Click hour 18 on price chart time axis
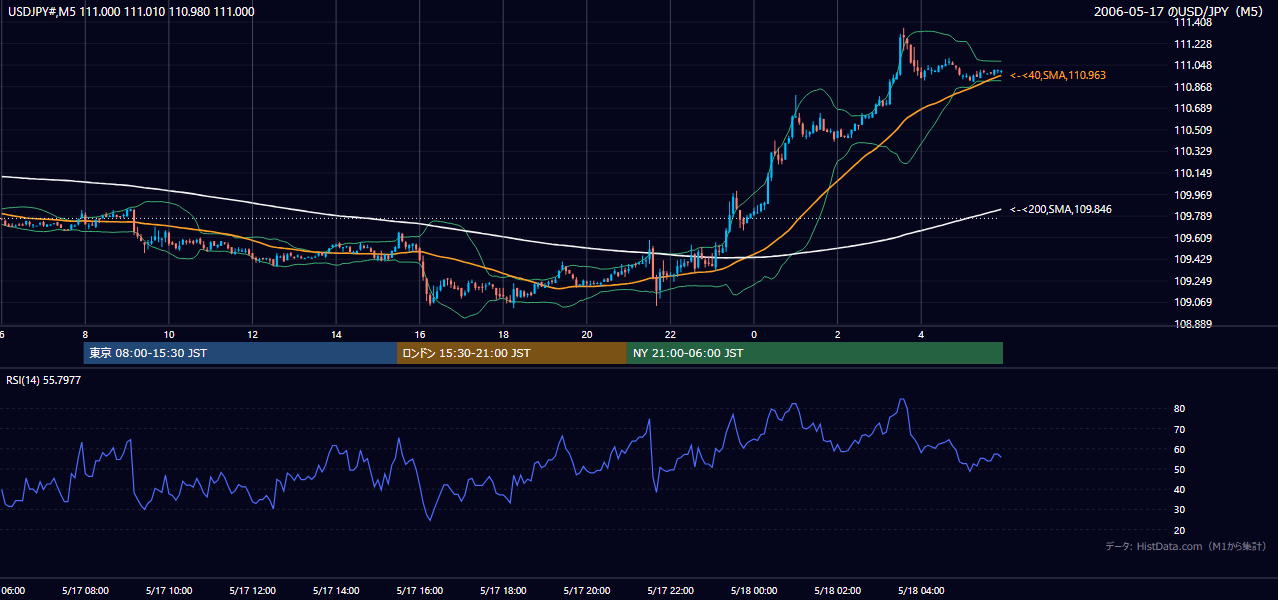Screen dimensions: 1278x600 503,334
